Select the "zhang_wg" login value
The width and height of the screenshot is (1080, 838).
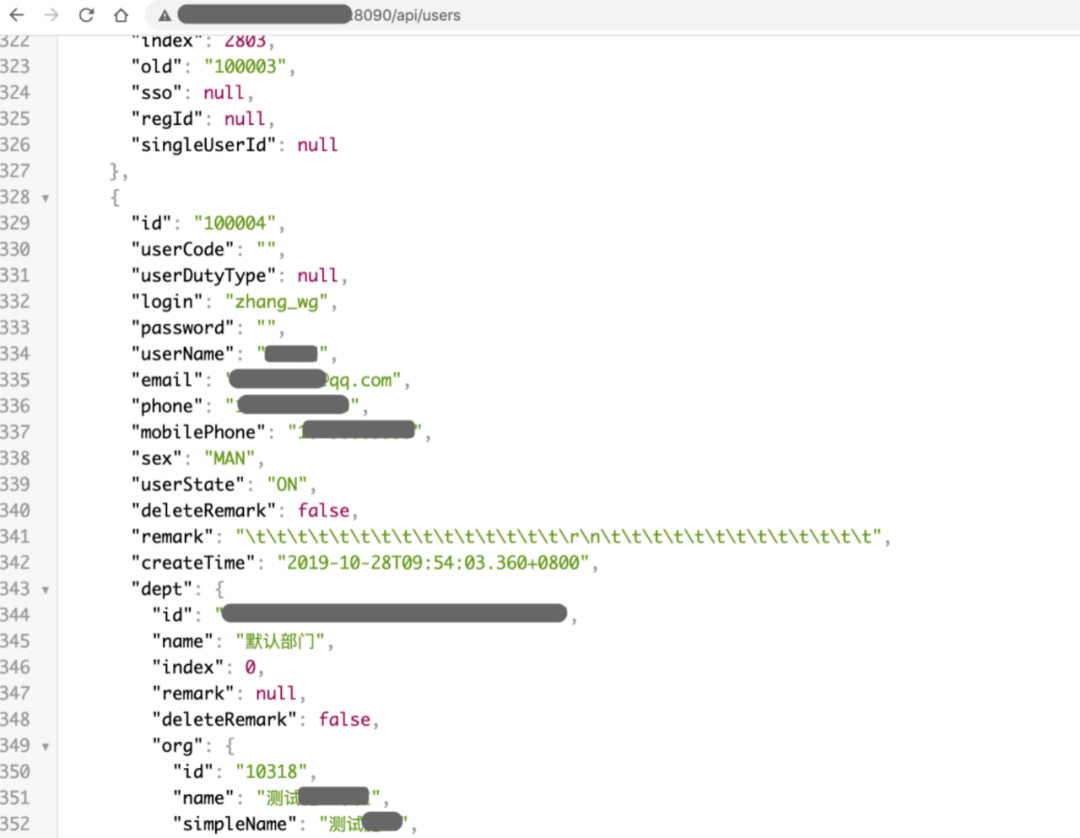point(276,302)
